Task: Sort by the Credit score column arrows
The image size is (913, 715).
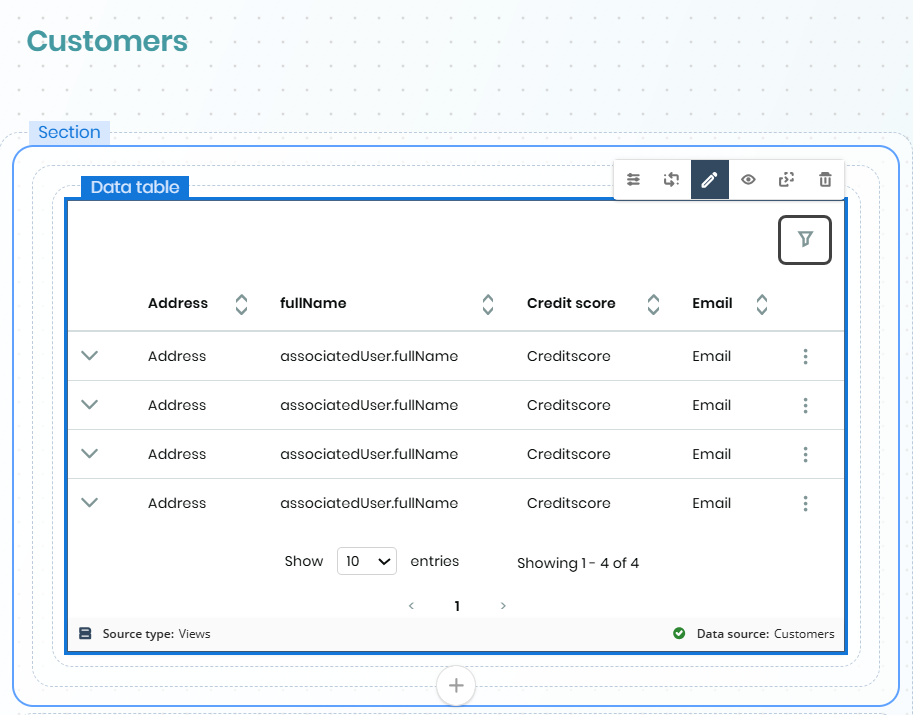Action: (653, 304)
